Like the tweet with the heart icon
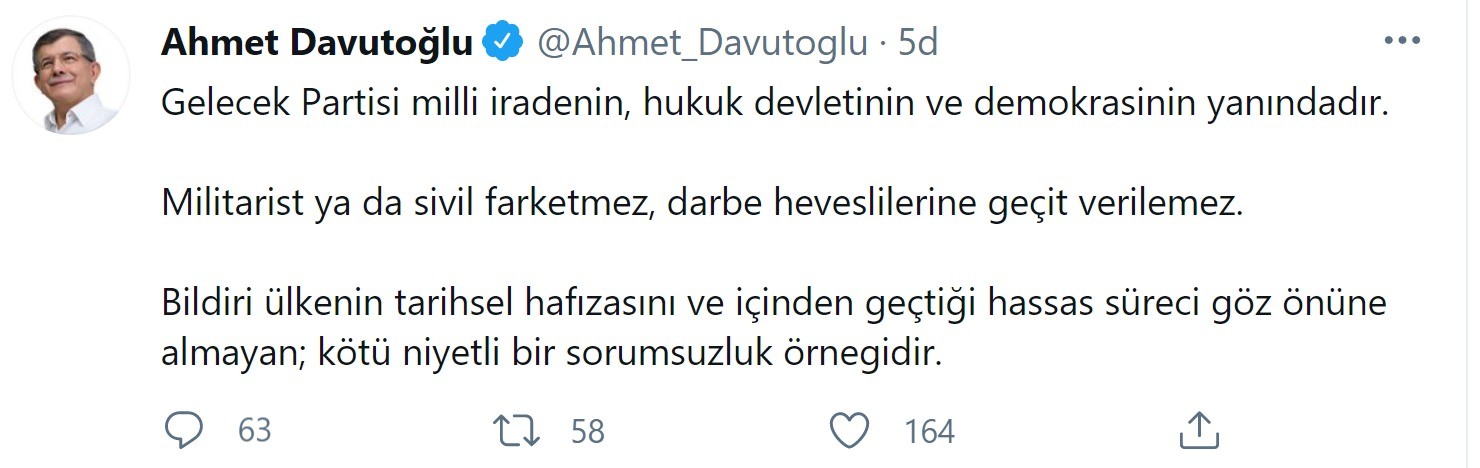The height and width of the screenshot is (468, 1480). [x=850, y=430]
